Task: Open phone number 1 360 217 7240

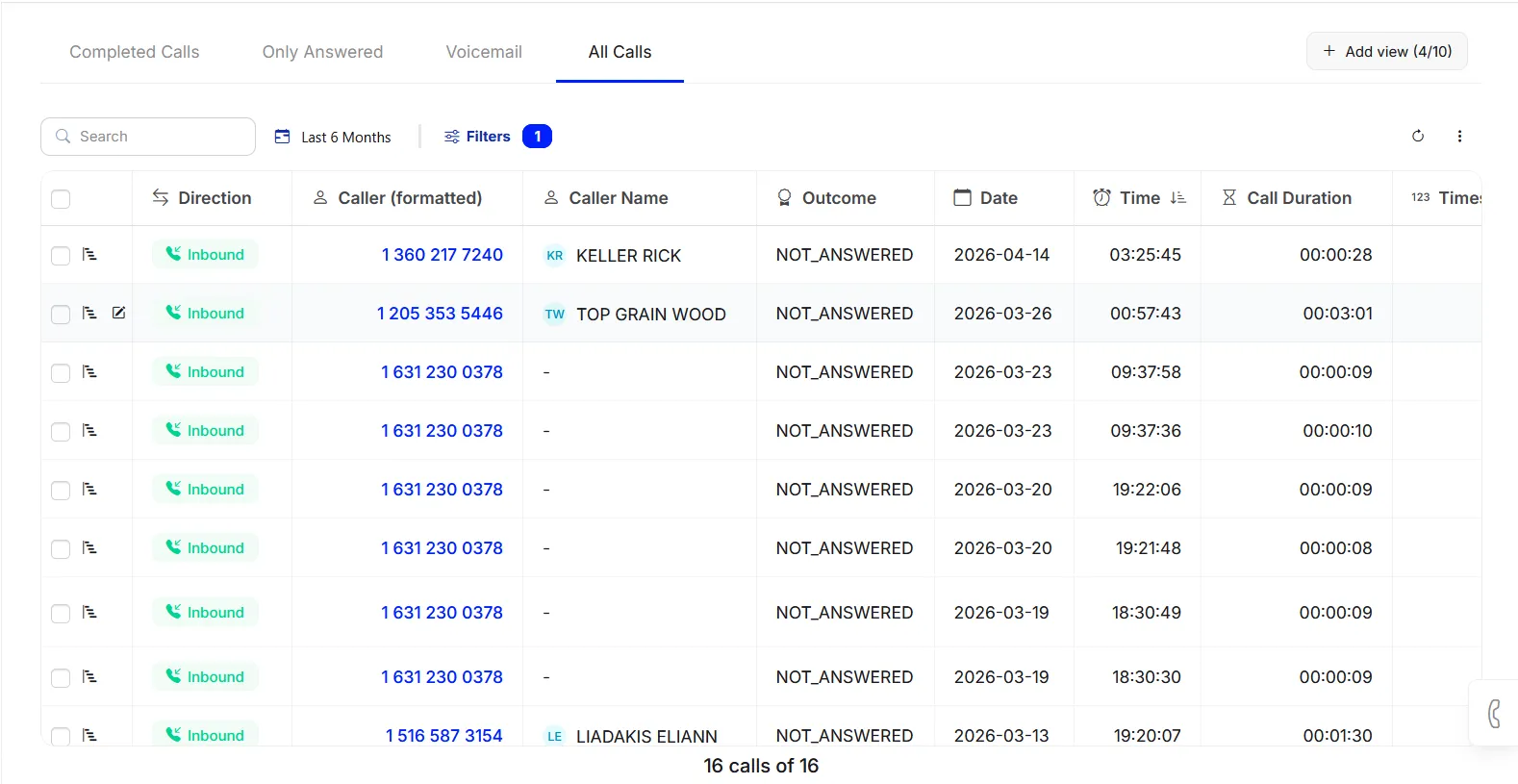Action: pyautogui.click(x=443, y=255)
